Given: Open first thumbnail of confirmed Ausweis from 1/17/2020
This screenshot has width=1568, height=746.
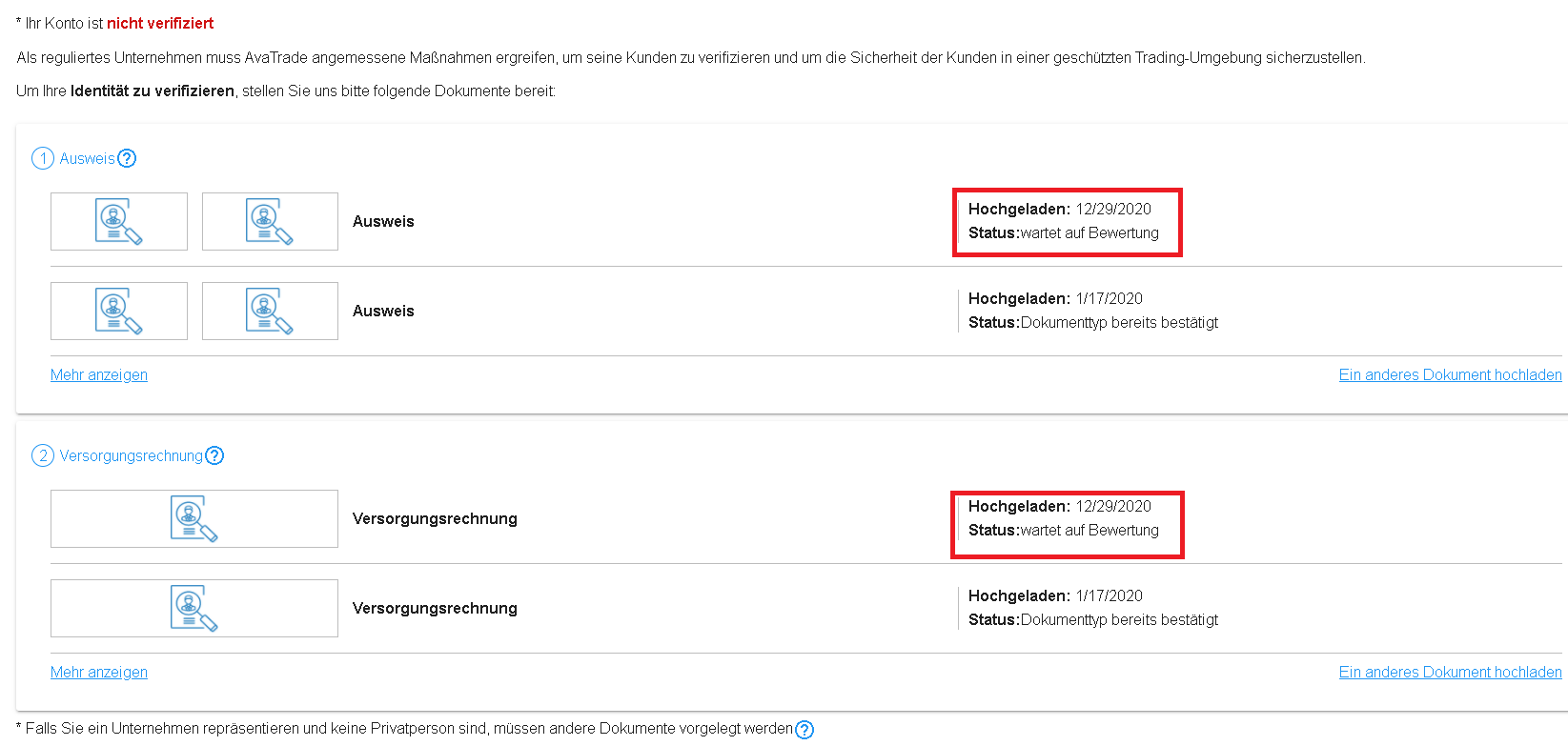Looking at the screenshot, I should (119, 311).
